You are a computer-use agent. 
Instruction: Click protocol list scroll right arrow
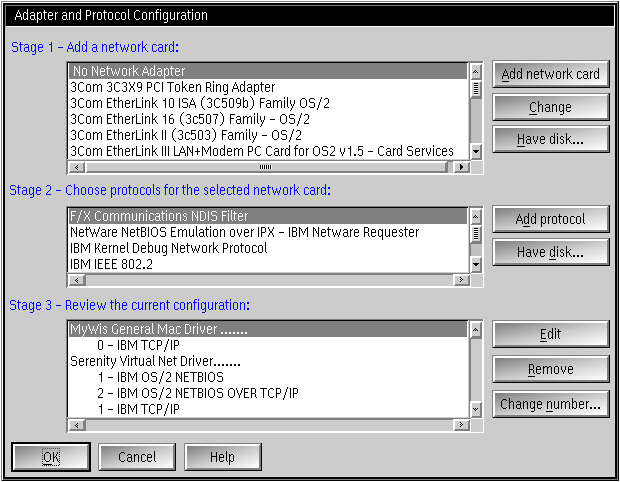[x=461, y=280]
